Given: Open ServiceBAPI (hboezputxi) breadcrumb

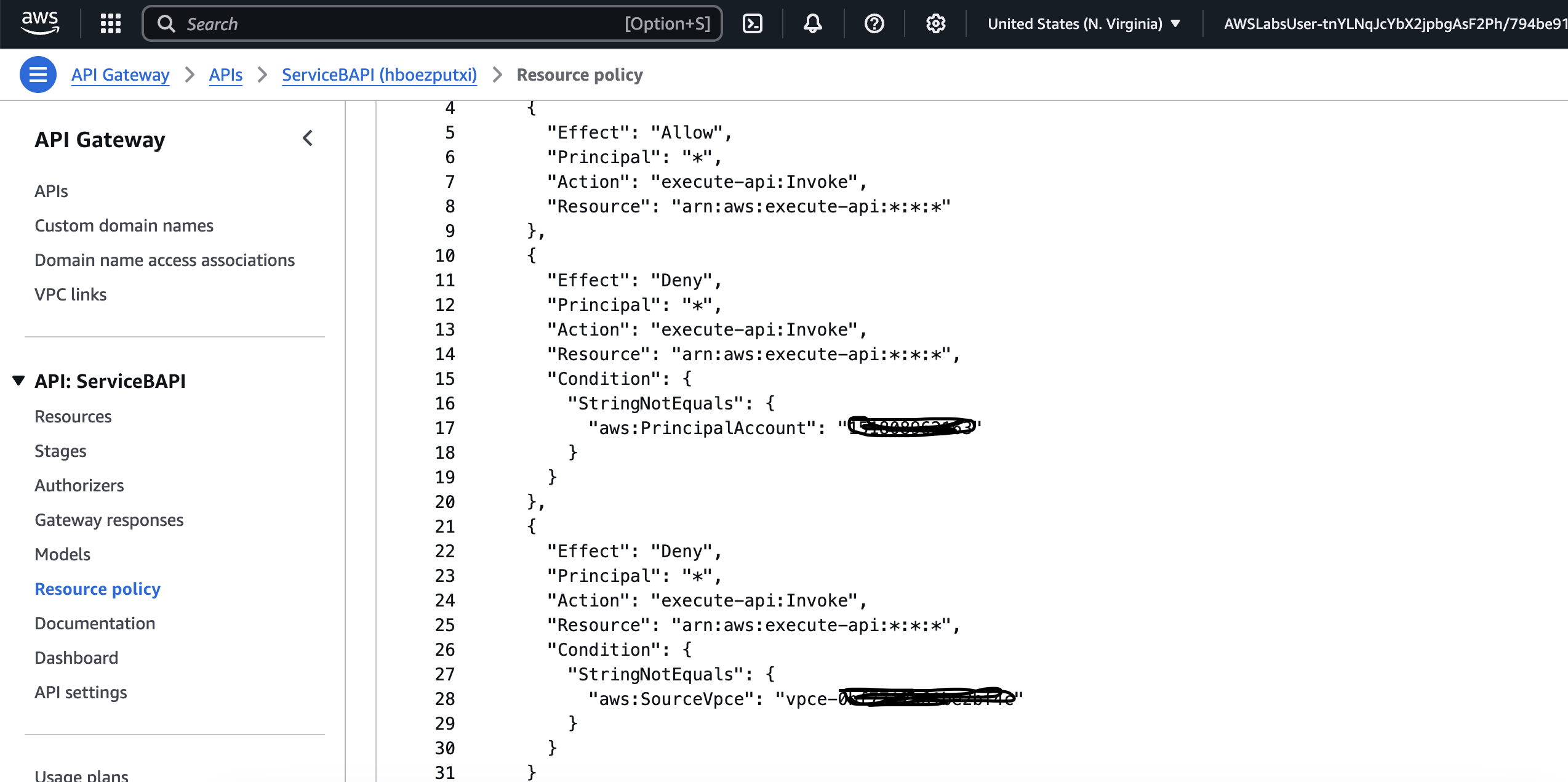Looking at the screenshot, I should (x=380, y=75).
